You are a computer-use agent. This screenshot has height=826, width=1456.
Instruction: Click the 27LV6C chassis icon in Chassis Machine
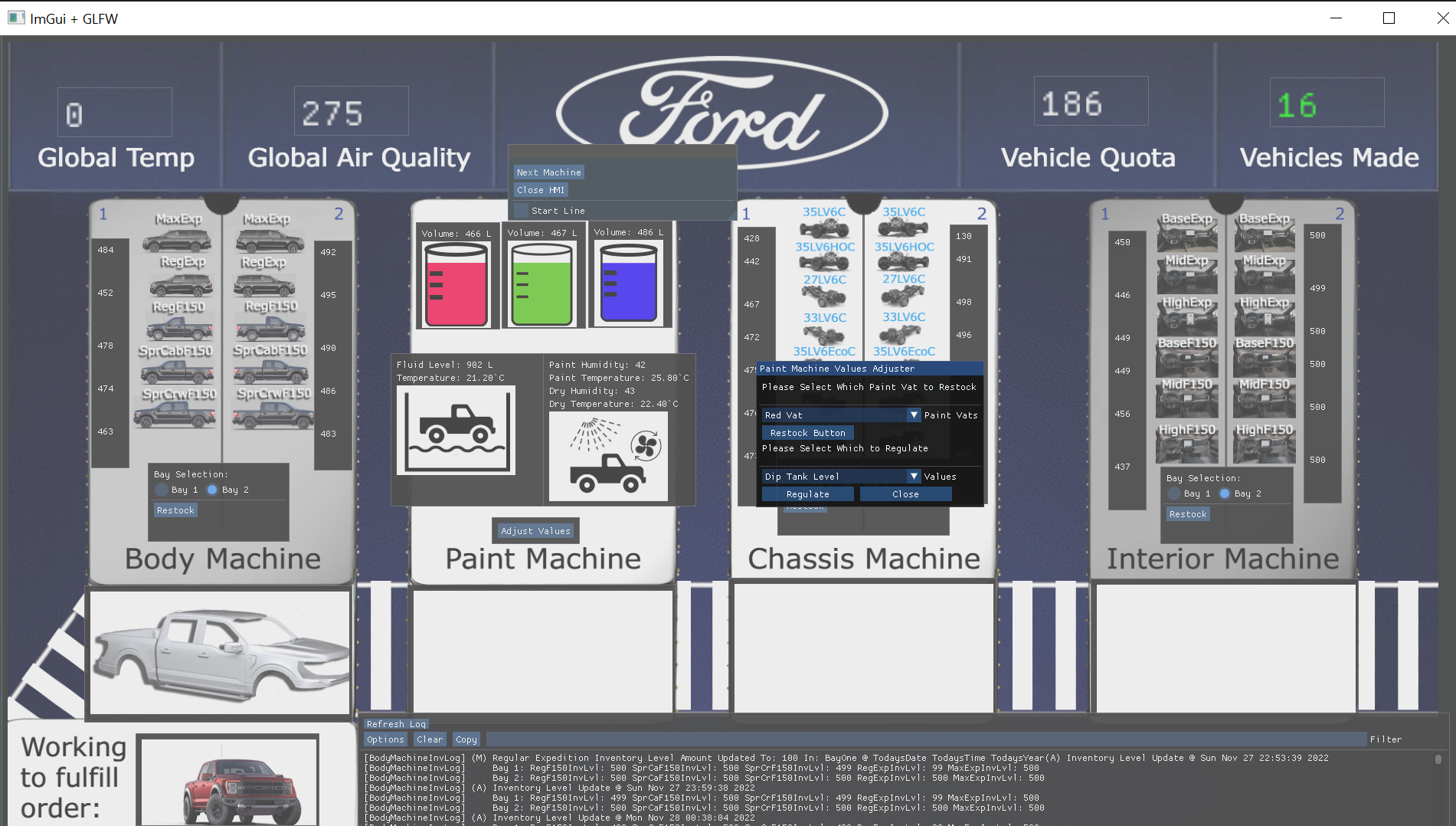click(x=826, y=297)
